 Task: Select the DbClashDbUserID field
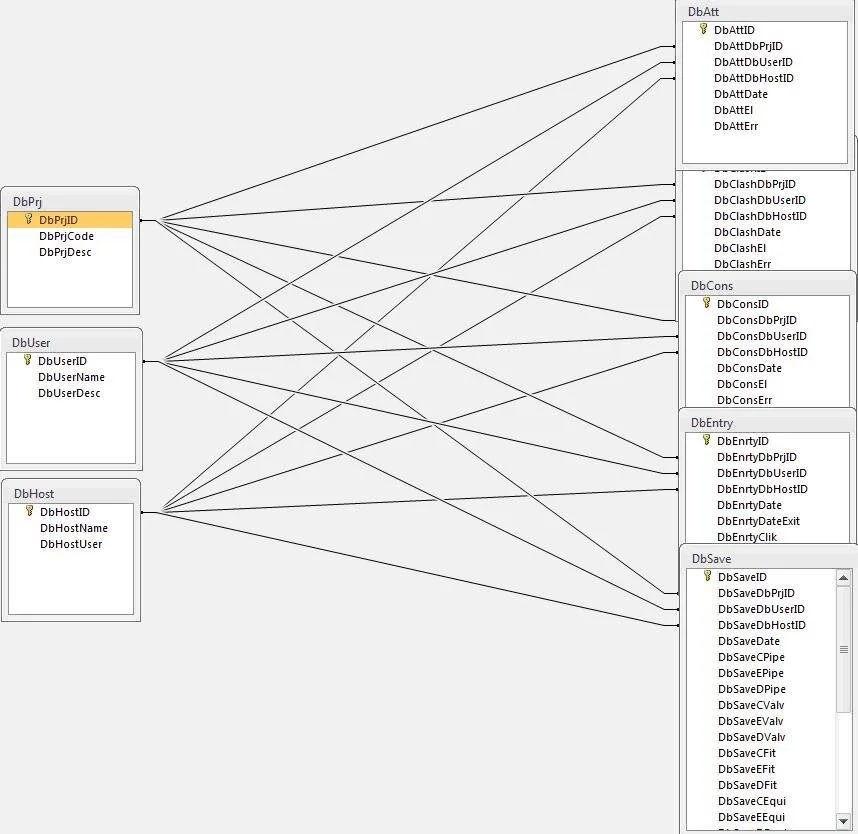[759, 200]
